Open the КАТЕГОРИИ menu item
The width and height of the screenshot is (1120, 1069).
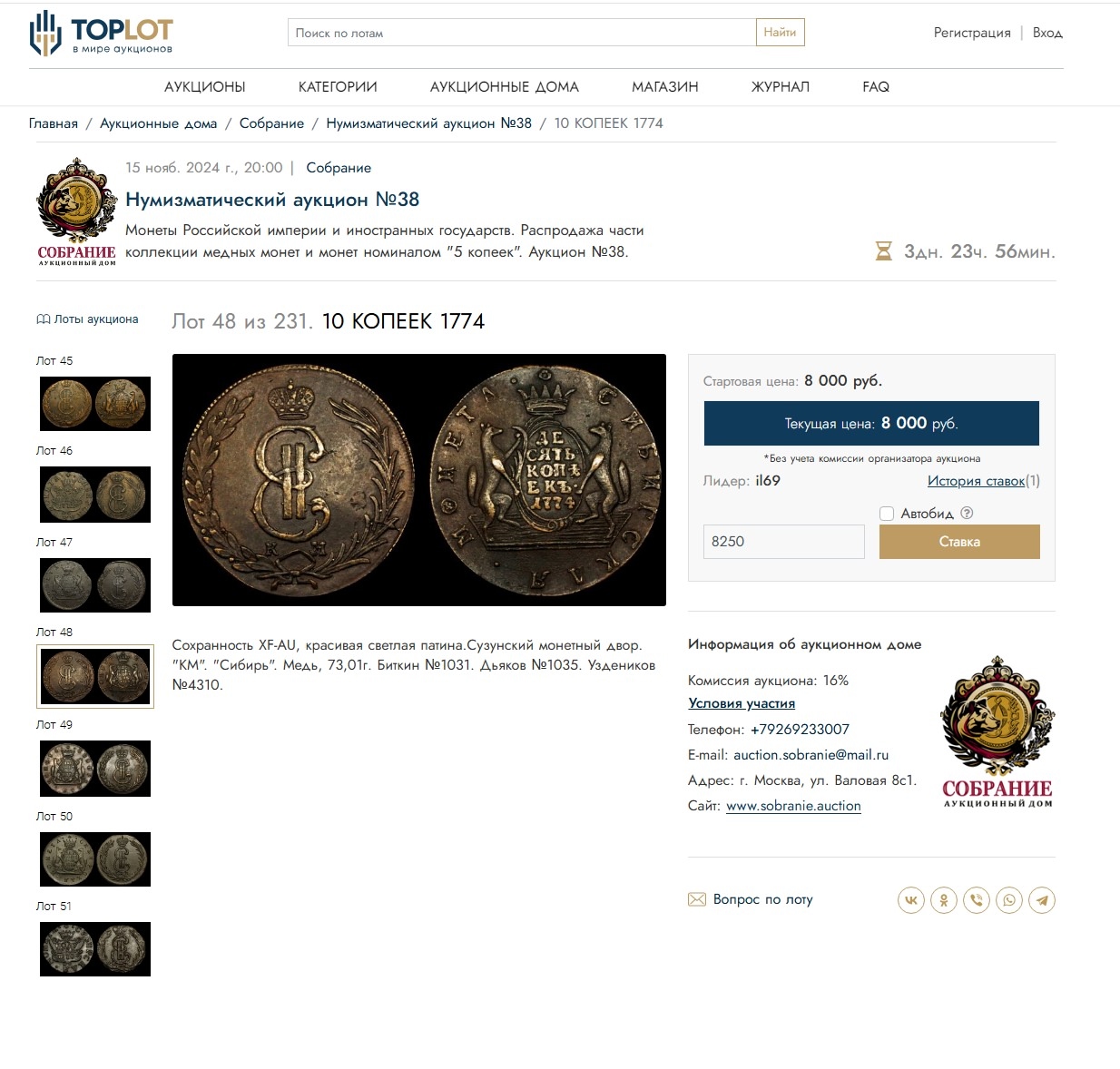[x=338, y=87]
